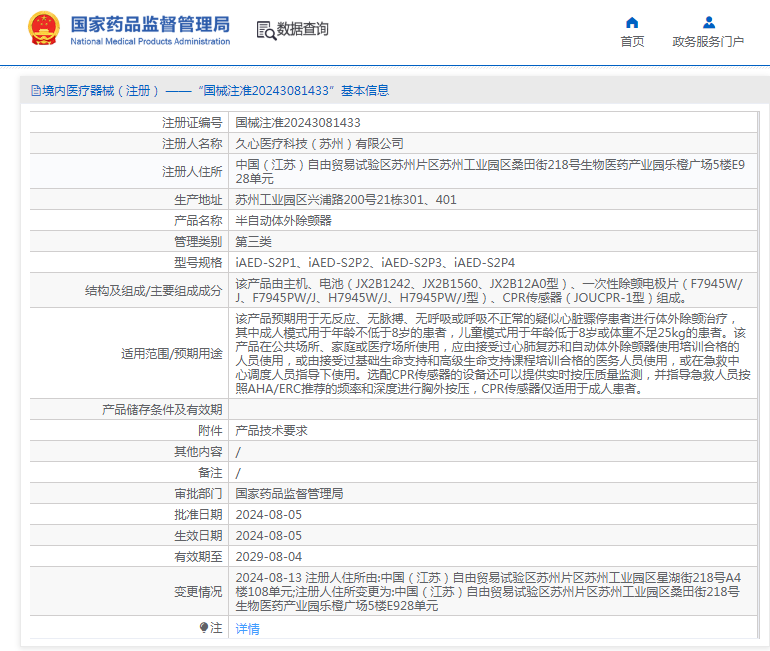Screen dimensions: 770x651
Task: Click the 附件 label
Action: [210, 431]
